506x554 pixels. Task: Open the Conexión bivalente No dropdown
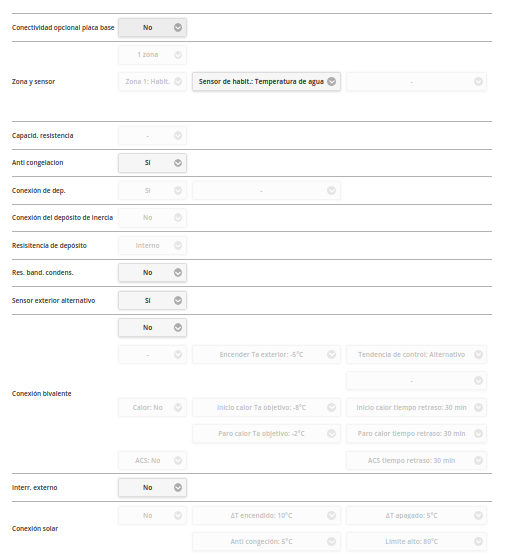coord(152,328)
